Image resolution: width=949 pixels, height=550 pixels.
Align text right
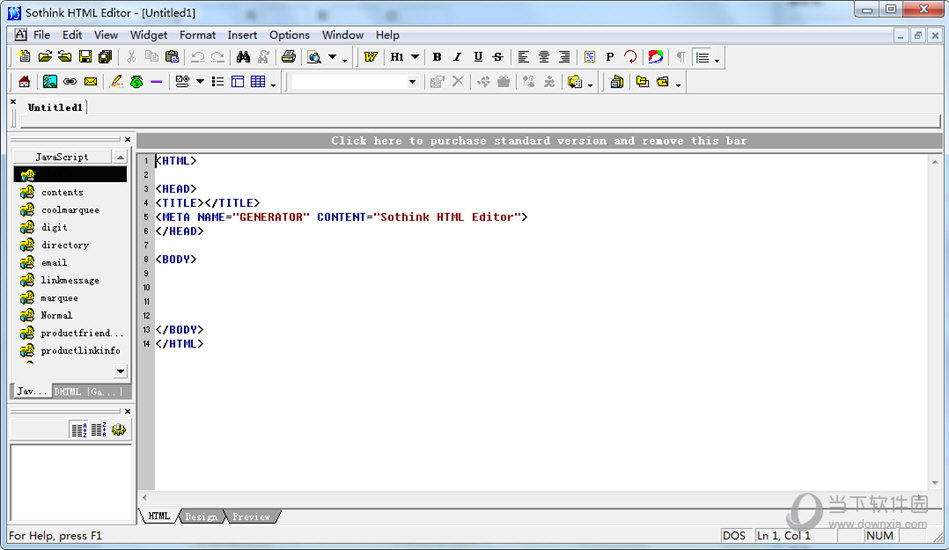[563, 57]
